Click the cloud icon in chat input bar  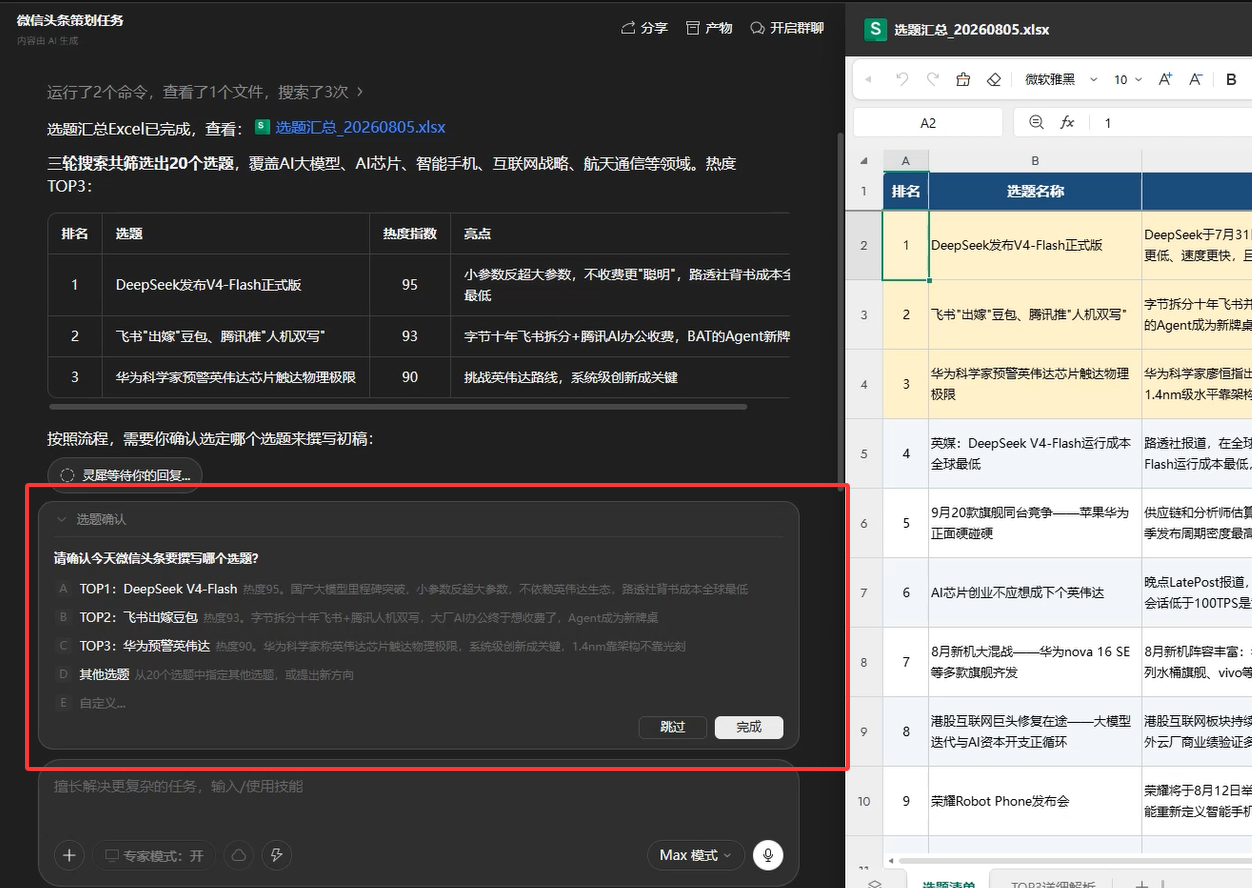pos(239,856)
